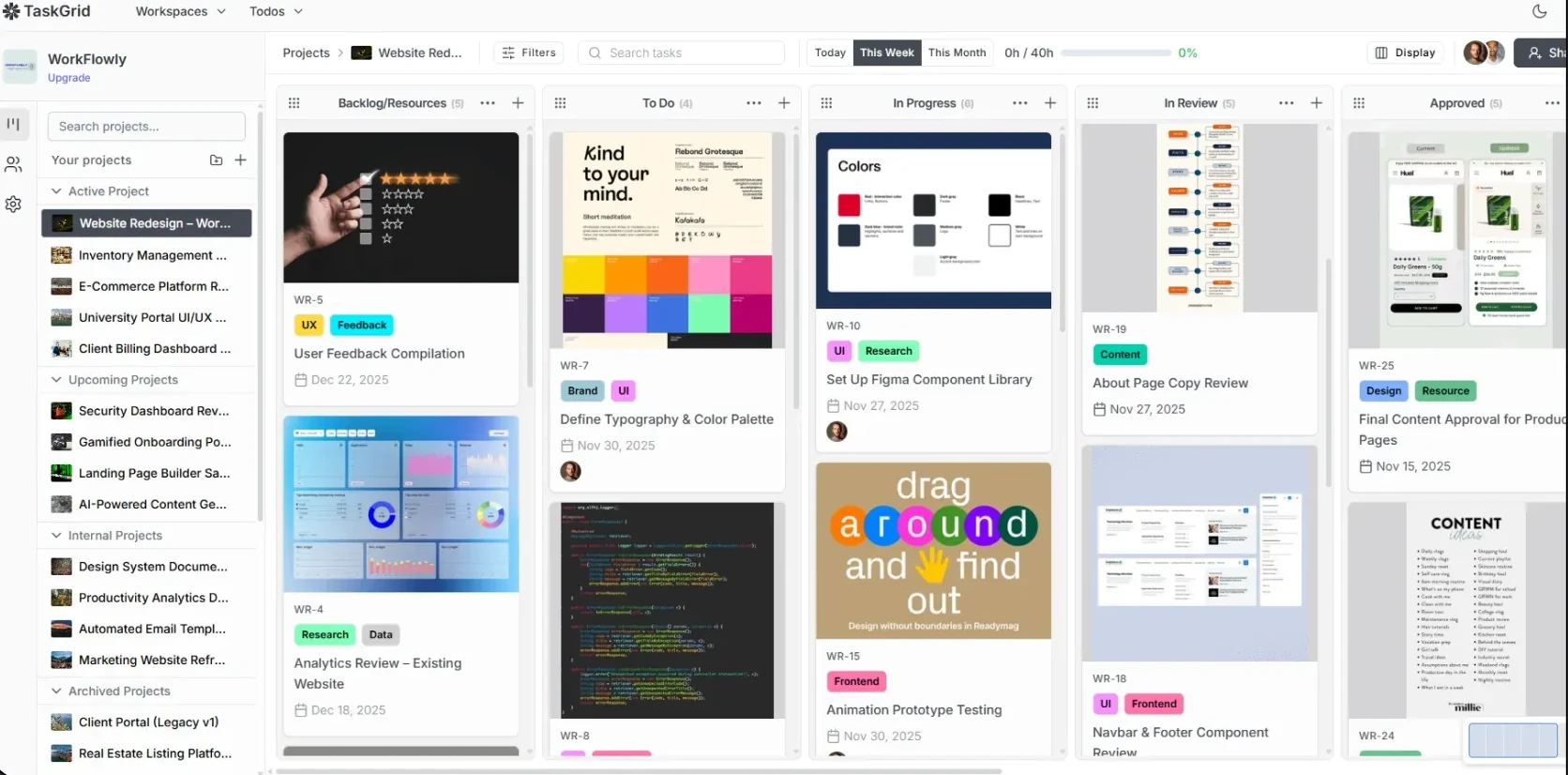Open User Feedback Compilation task
This screenshot has height=775, width=1568.
click(379, 354)
